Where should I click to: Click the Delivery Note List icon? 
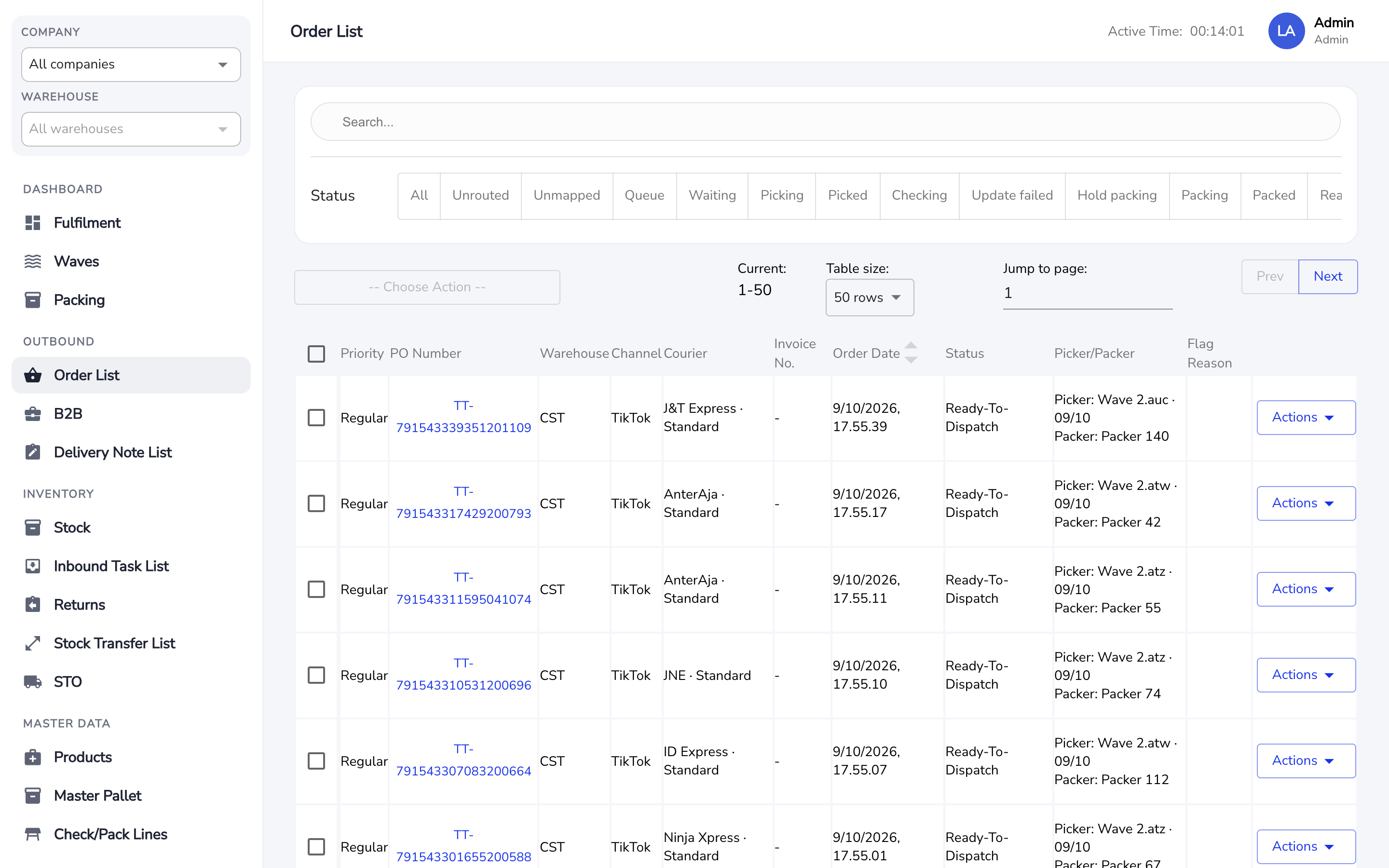(x=33, y=452)
